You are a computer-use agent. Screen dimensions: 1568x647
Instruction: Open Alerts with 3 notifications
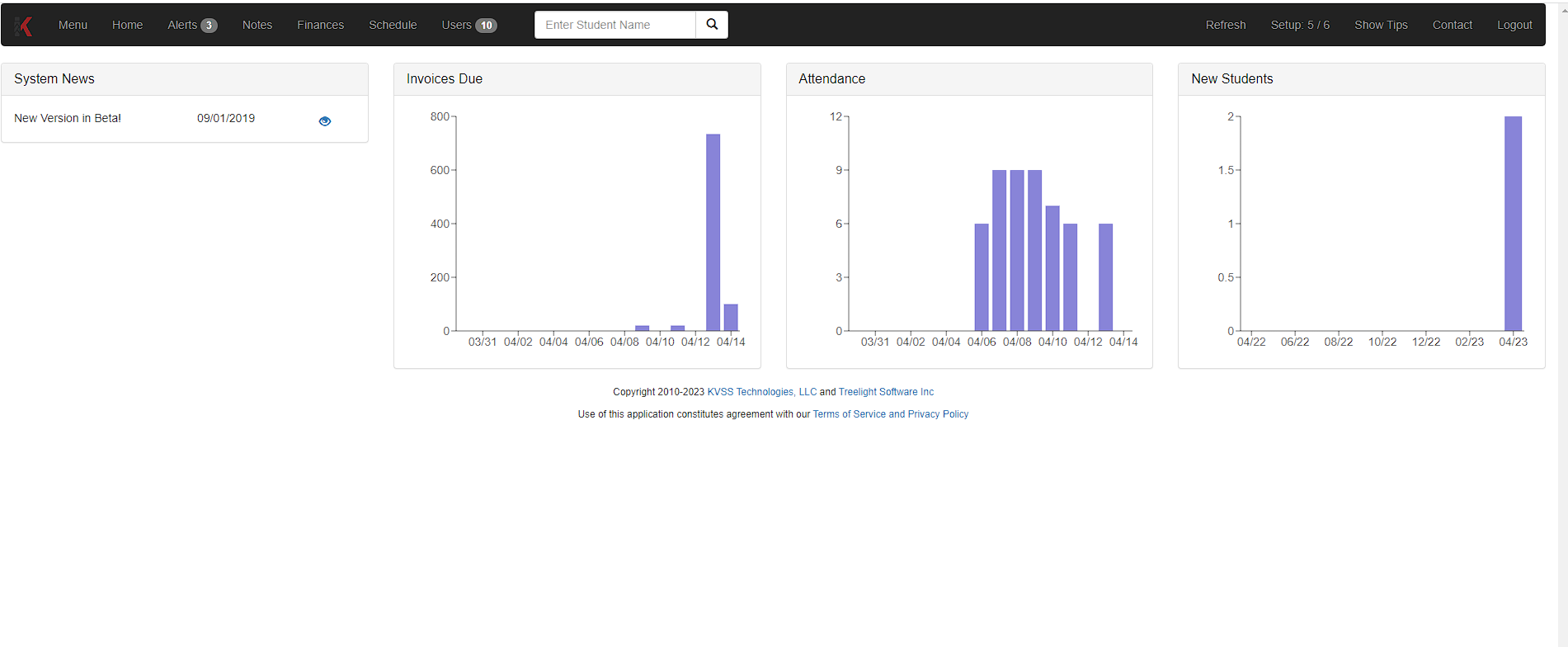click(x=191, y=25)
